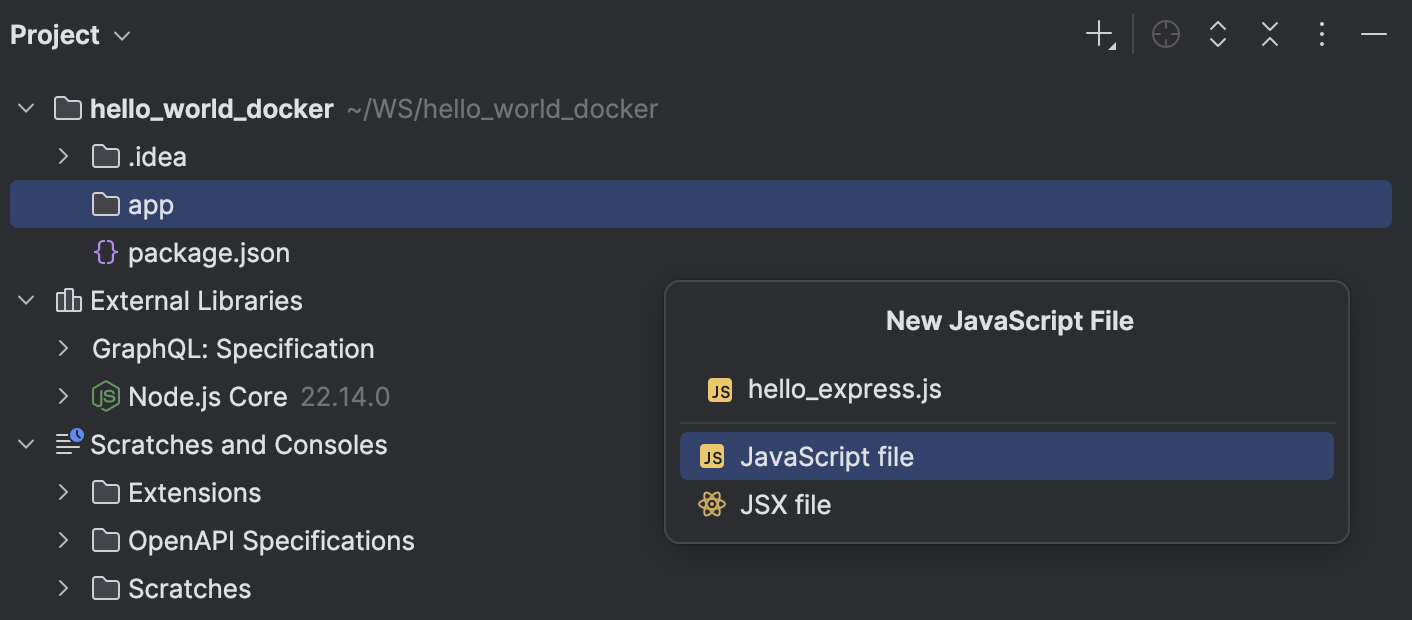Click the OpenAPI Specifications folder icon
The image size is (1412, 620).
(106, 541)
